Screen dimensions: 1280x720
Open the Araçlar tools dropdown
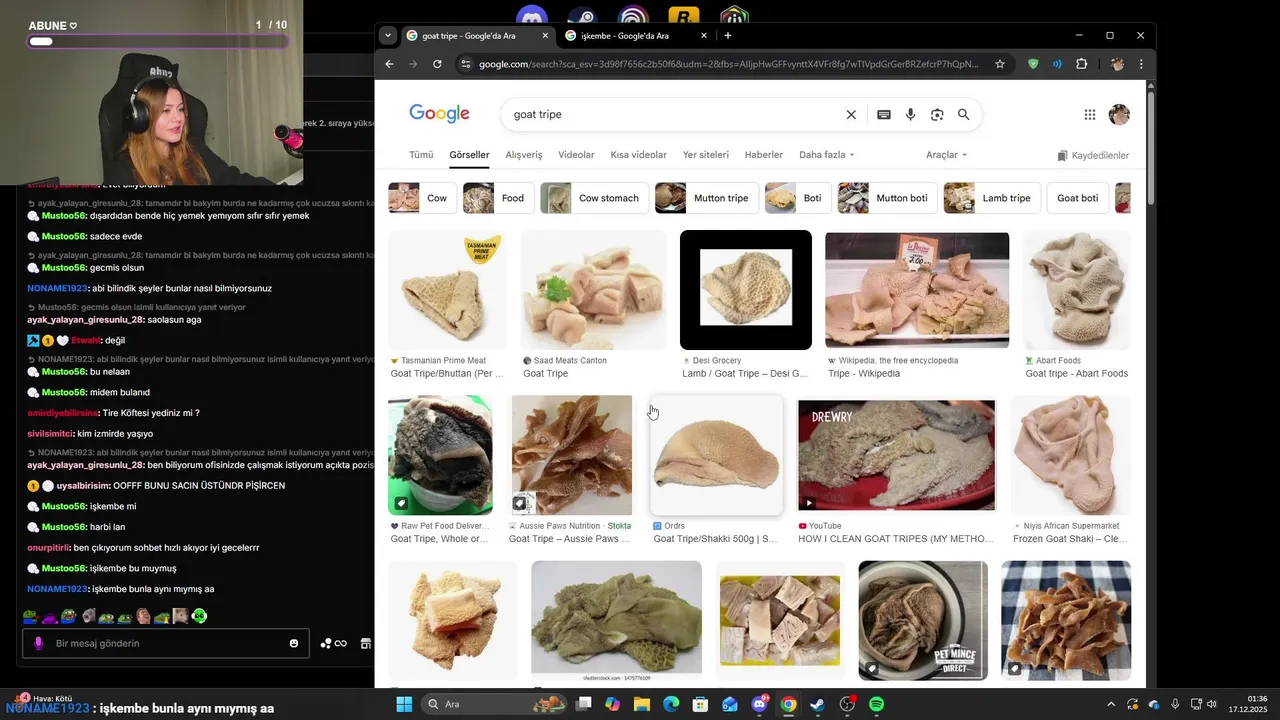(x=946, y=155)
